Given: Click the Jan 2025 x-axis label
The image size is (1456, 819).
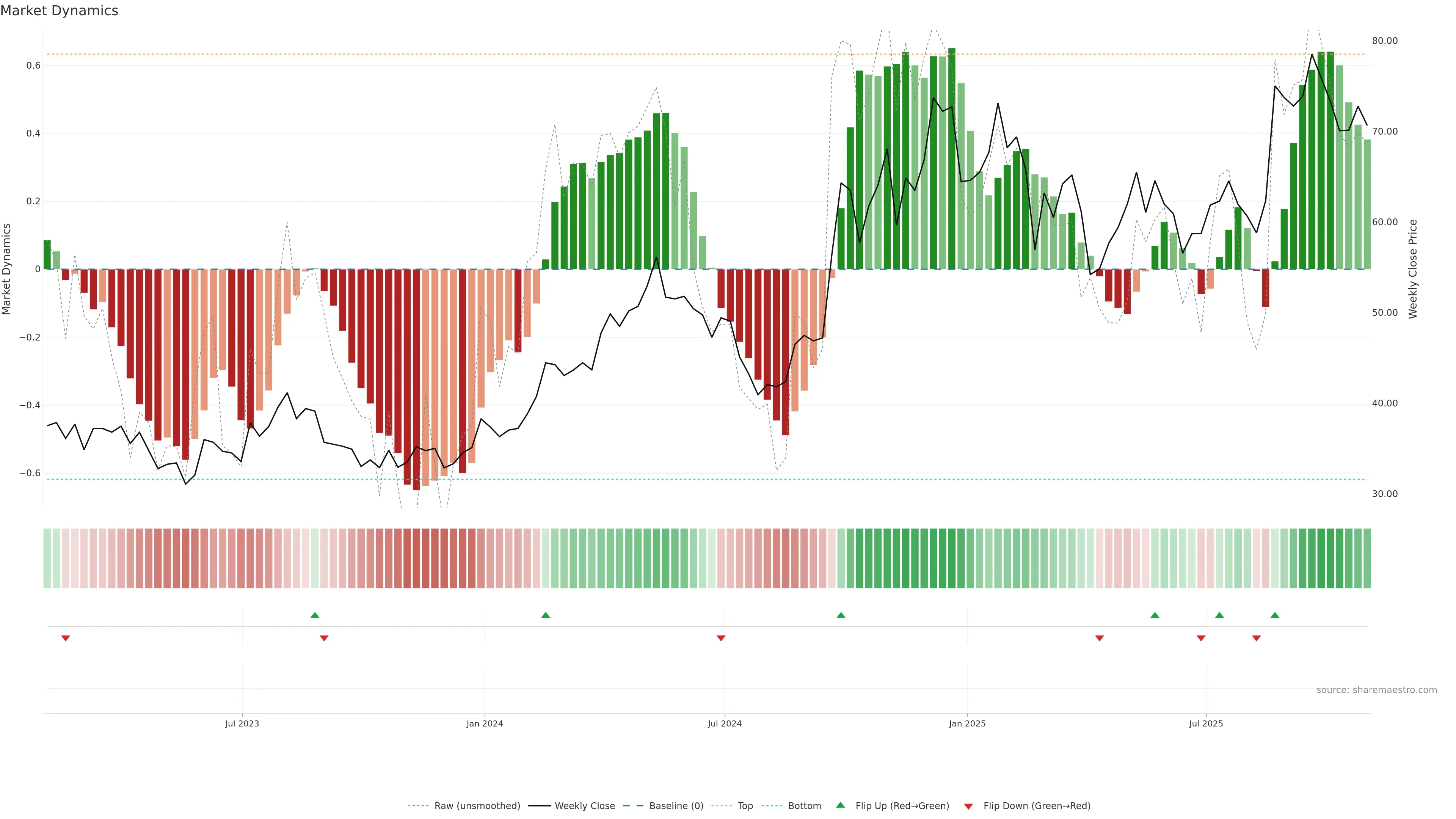Looking at the screenshot, I should point(967,723).
